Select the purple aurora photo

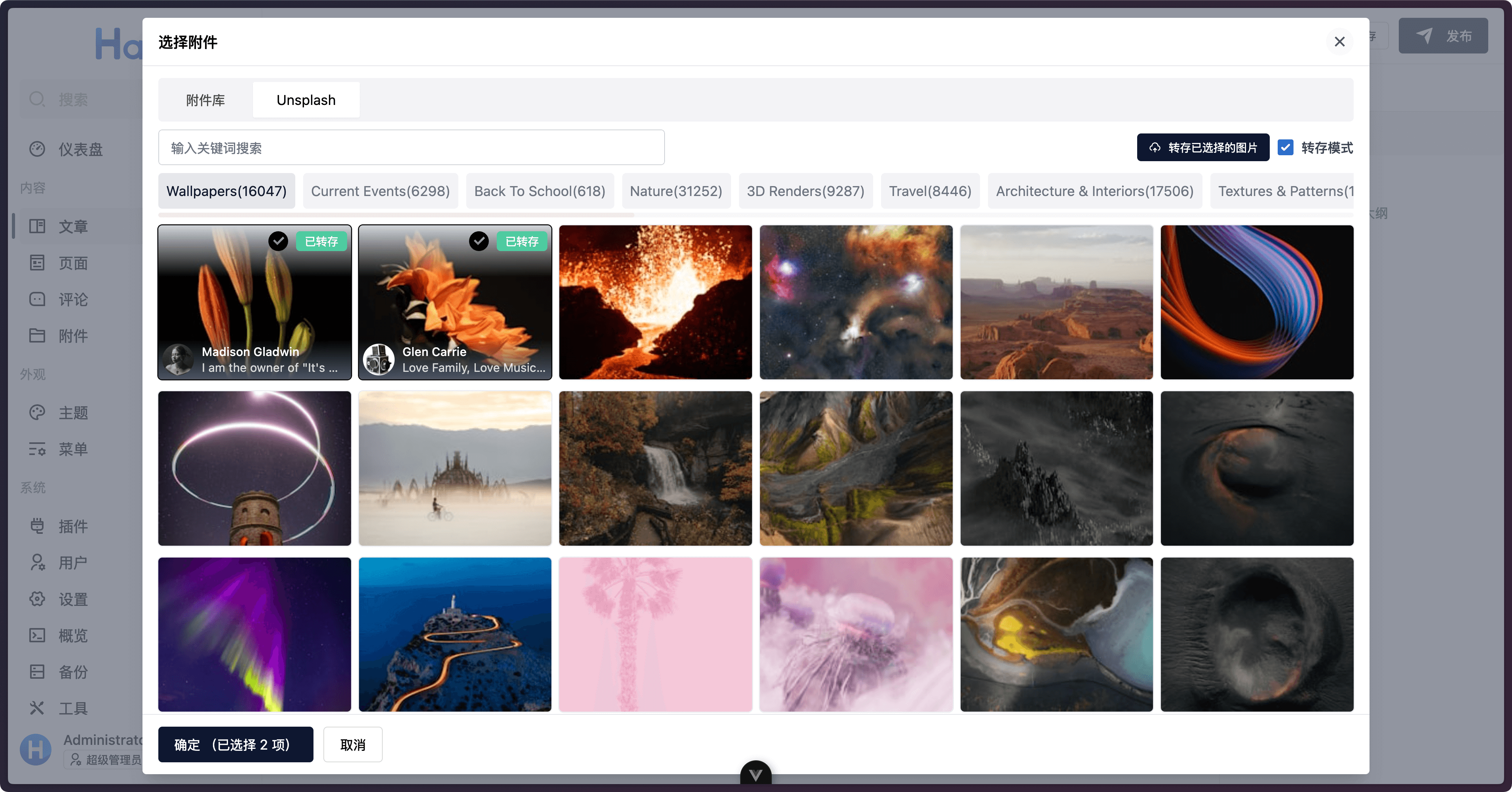pyautogui.click(x=255, y=635)
